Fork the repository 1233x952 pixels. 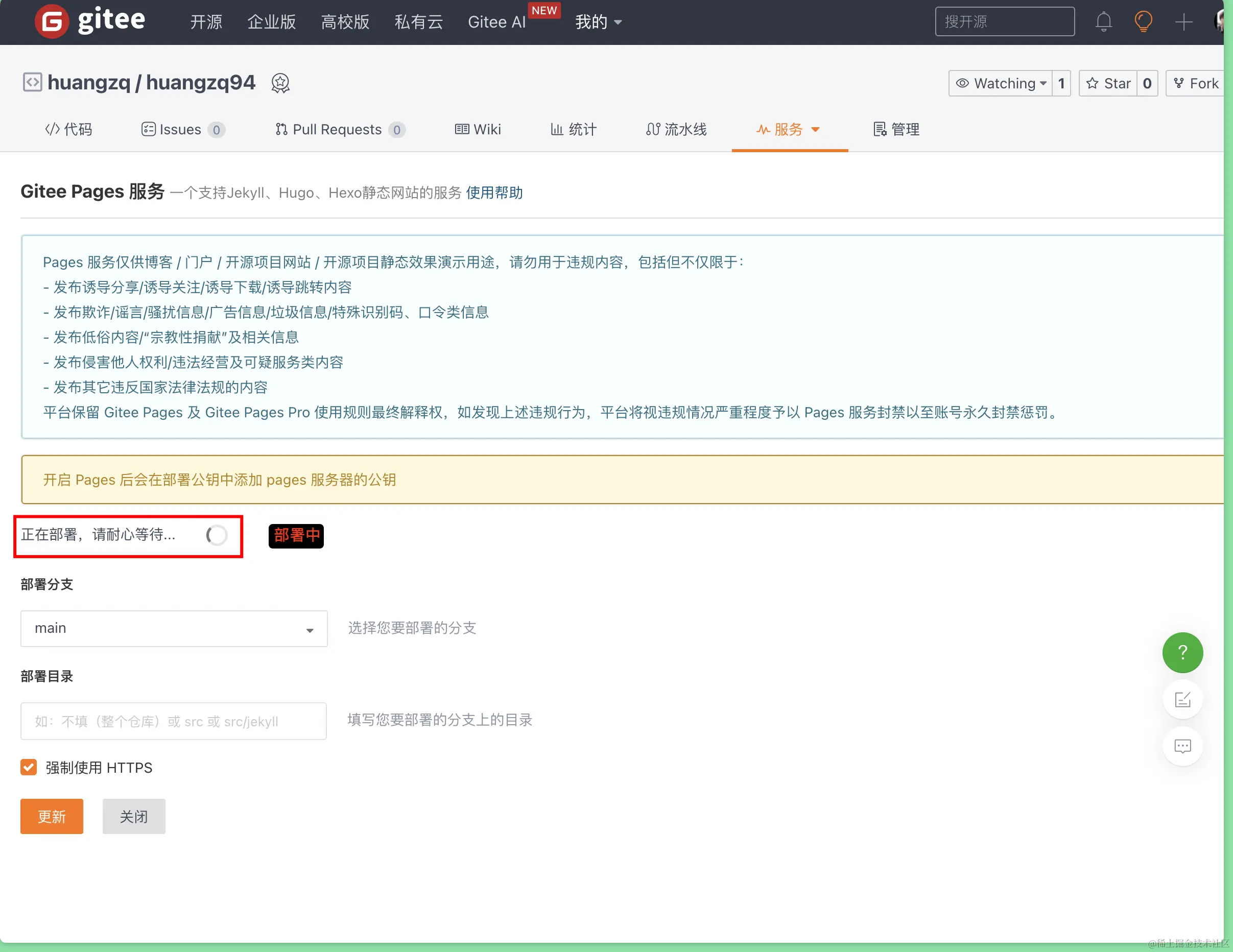coord(1196,83)
